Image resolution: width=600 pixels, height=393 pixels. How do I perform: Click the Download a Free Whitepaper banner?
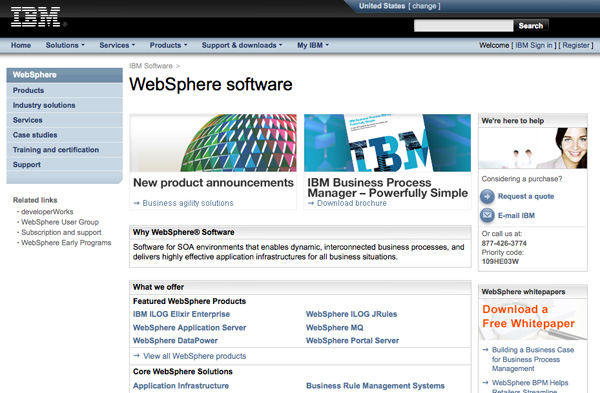533,320
